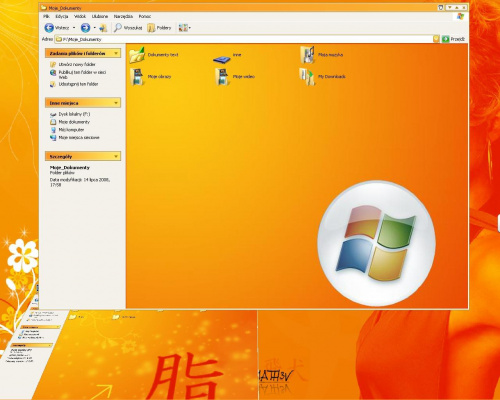The width and height of the screenshot is (500, 400).
Task: Open the Dokumenty text folder
Action: tap(137, 55)
